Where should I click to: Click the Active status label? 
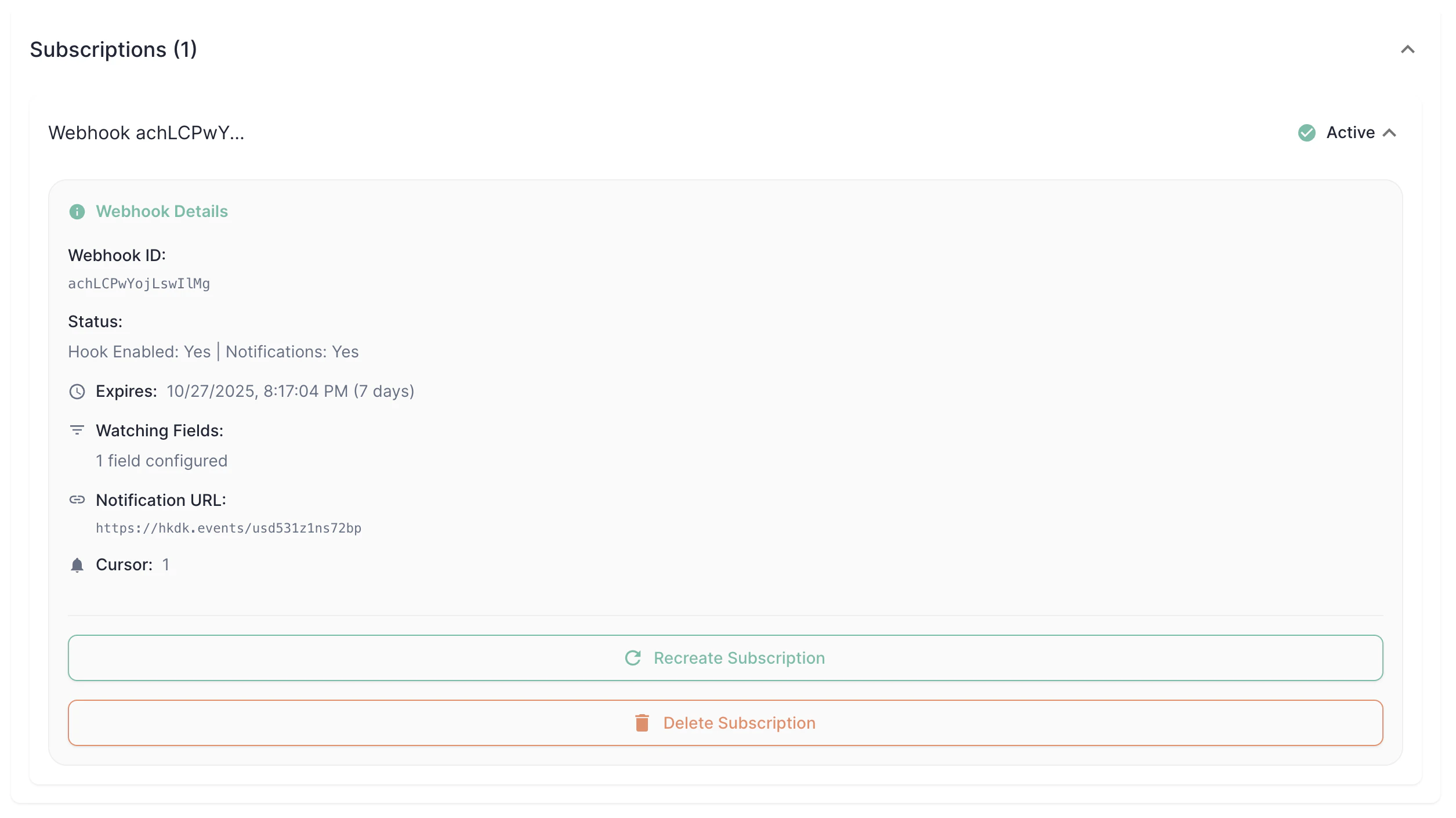click(1350, 133)
